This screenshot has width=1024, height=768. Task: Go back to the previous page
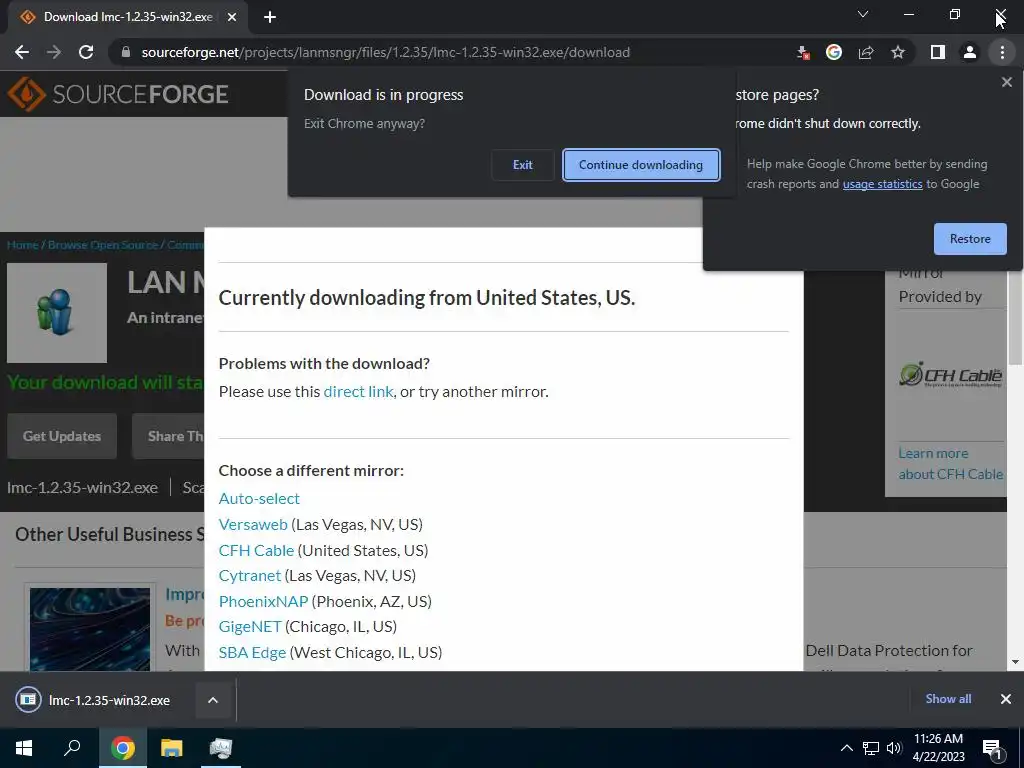click(x=22, y=52)
